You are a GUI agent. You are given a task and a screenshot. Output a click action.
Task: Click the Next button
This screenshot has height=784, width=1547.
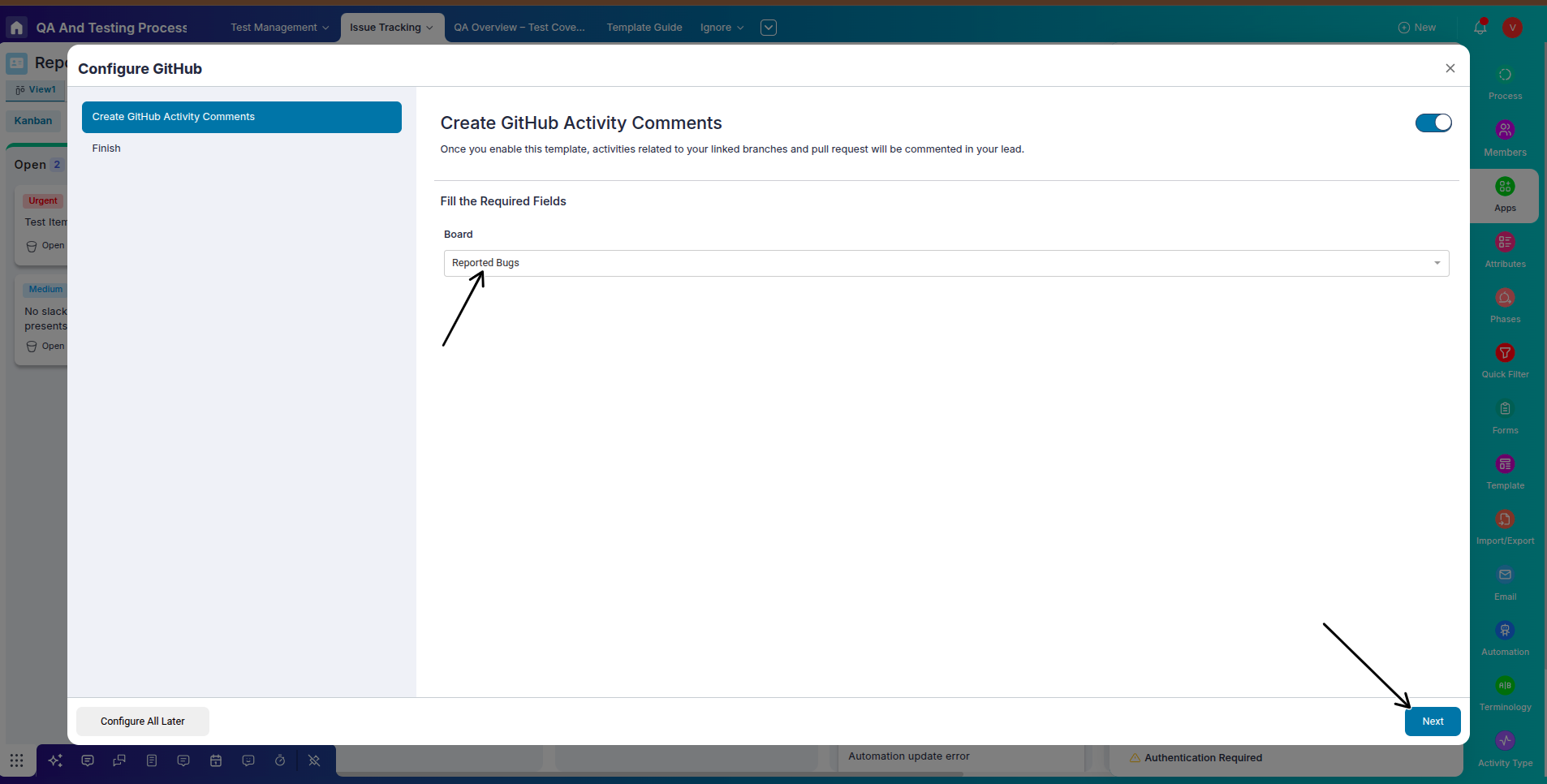pyautogui.click(x=1433, y=722)
